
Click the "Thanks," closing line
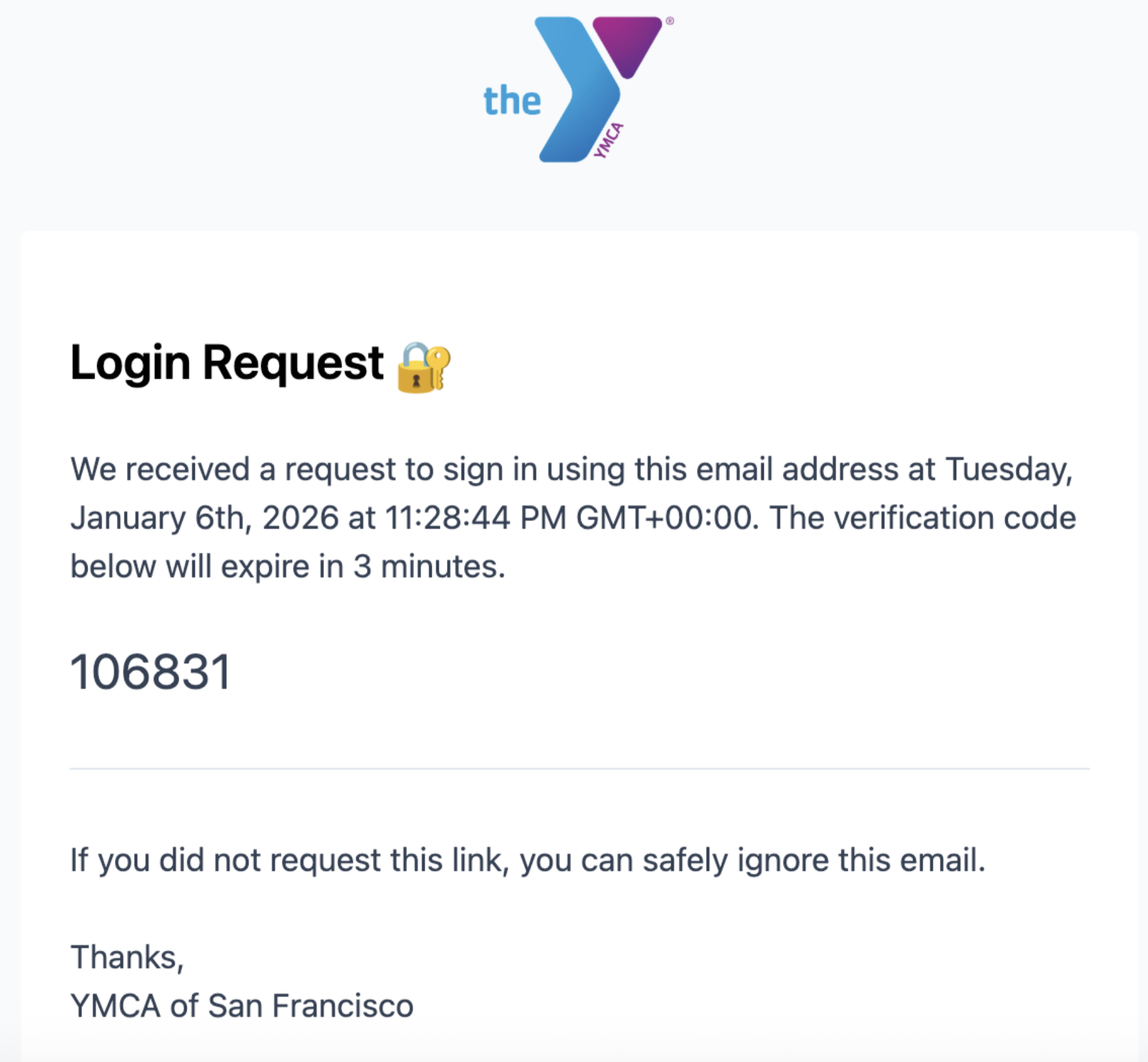(x=127, y=957)
